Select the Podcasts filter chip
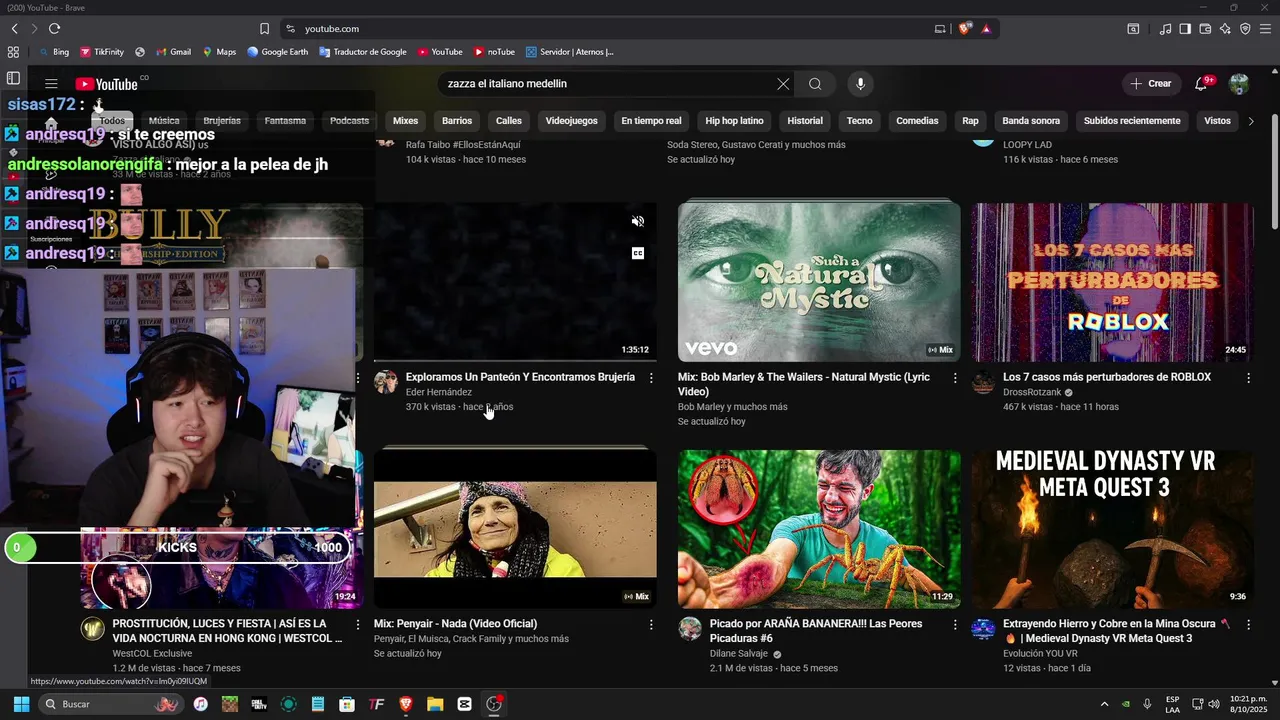Viewport: 1280px width, 720px height. pyautogui.click(x=349, y=121)
